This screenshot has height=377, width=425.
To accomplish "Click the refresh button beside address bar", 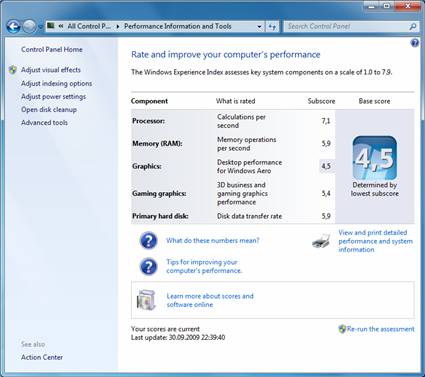I will [272, 27].
